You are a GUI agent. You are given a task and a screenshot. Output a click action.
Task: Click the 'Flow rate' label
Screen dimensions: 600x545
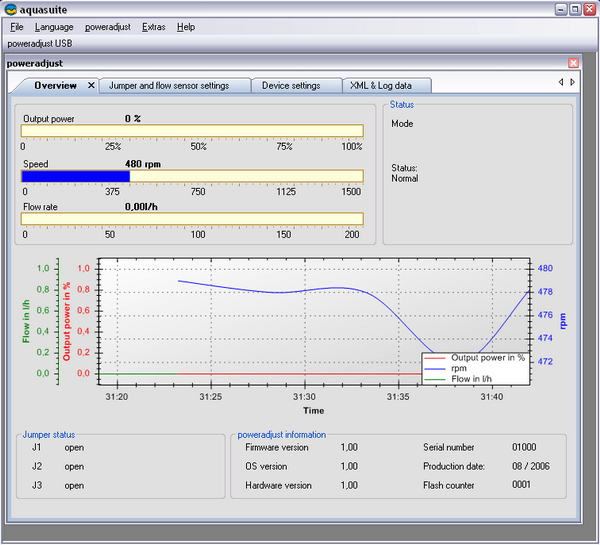pos(40,207)
